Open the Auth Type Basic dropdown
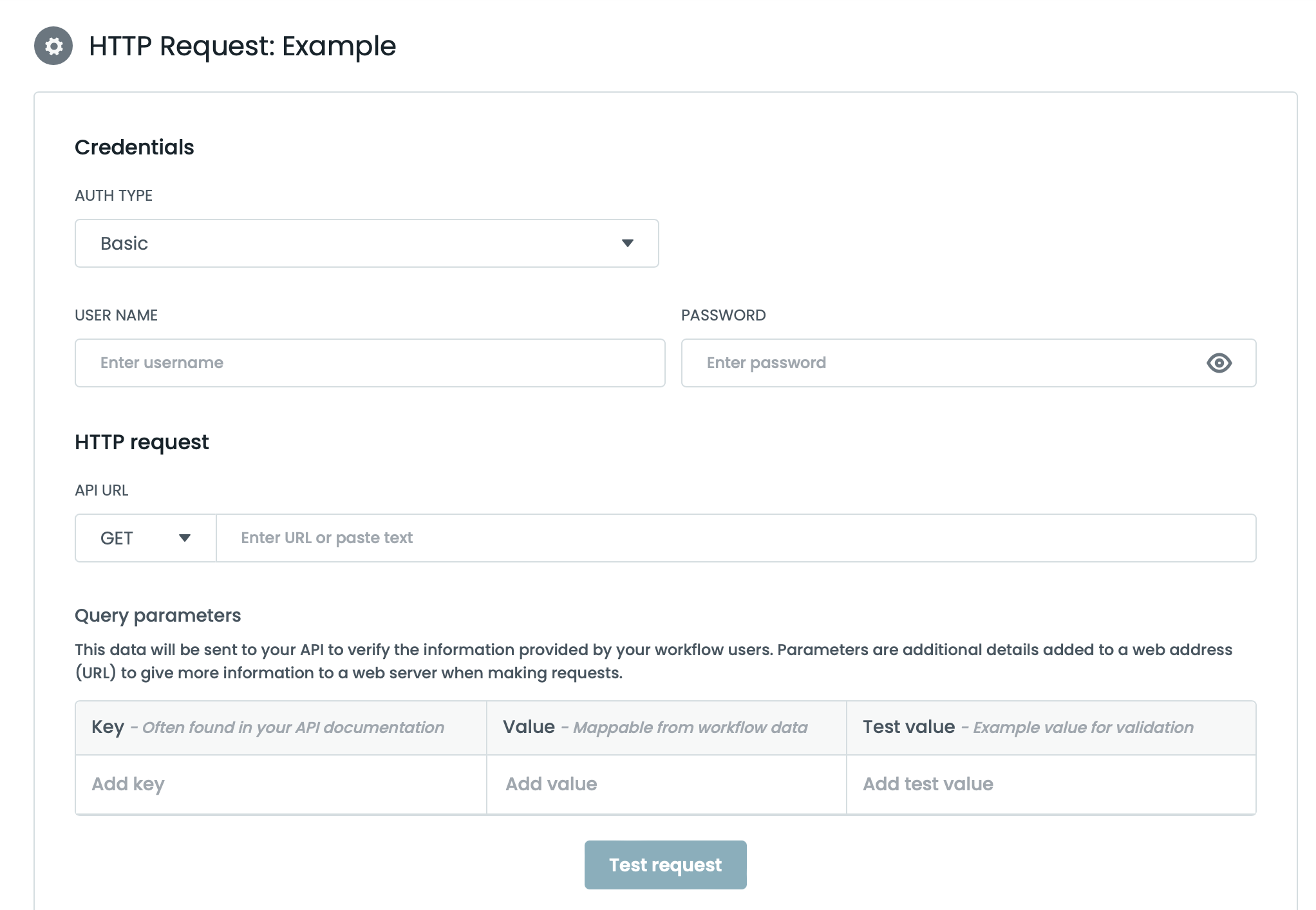Image resolution: width=1316 pixels, height=910 pixels. [366, 243]
